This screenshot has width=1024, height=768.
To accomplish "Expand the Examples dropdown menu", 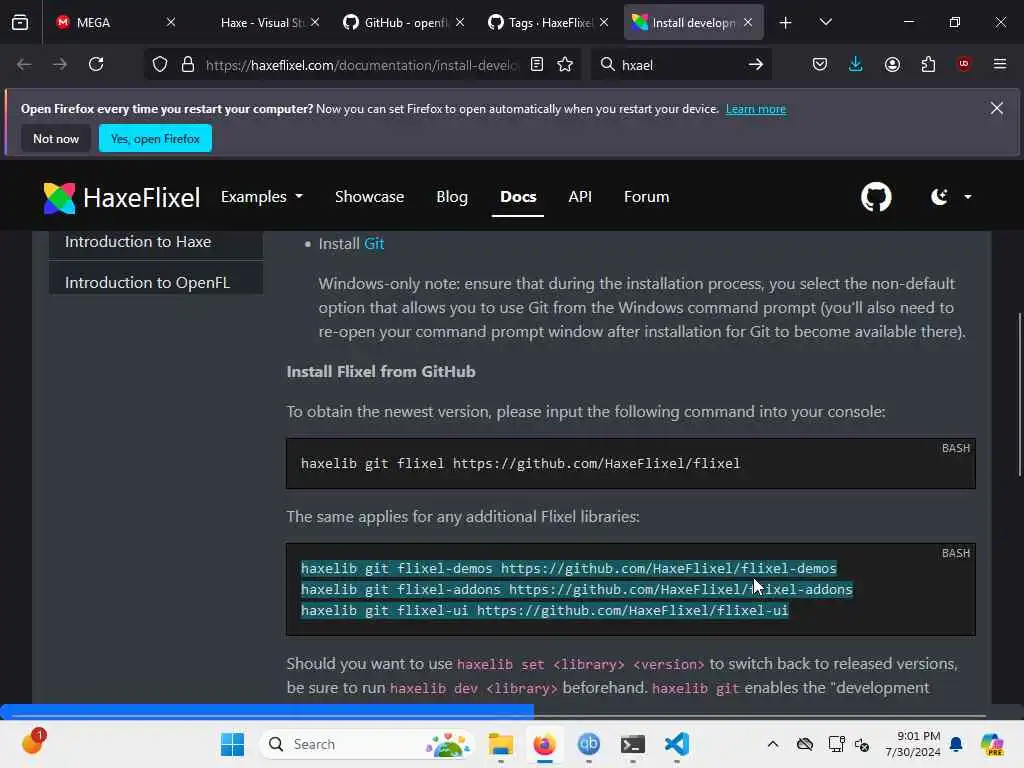I will [262, 197].
